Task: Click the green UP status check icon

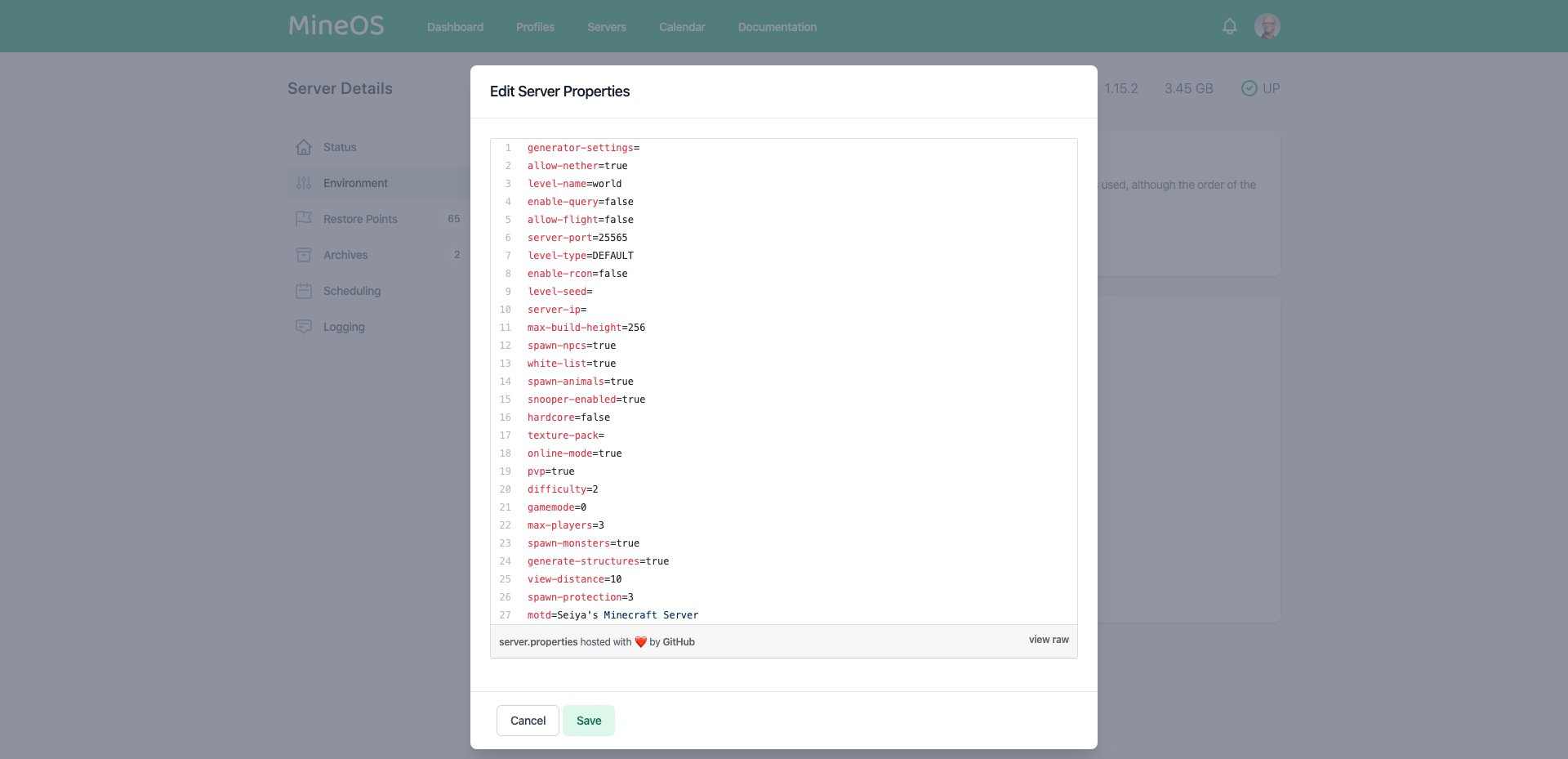Action: point(1248,88)
